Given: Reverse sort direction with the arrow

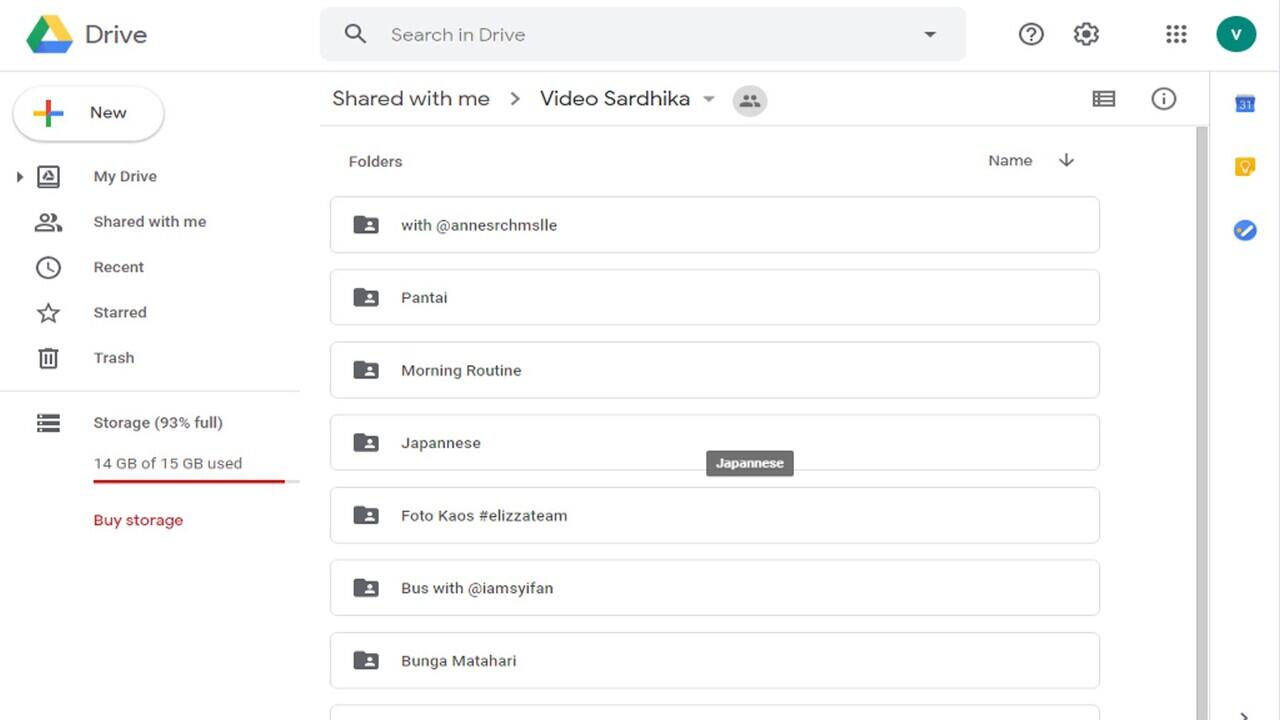Looking at the screenshot, I should (1066, 160).
